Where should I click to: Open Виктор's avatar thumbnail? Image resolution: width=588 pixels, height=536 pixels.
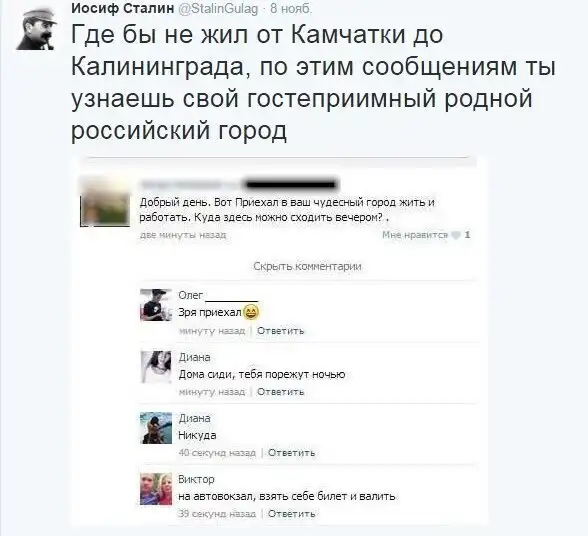pyautogui.click(x=156, y=489)
